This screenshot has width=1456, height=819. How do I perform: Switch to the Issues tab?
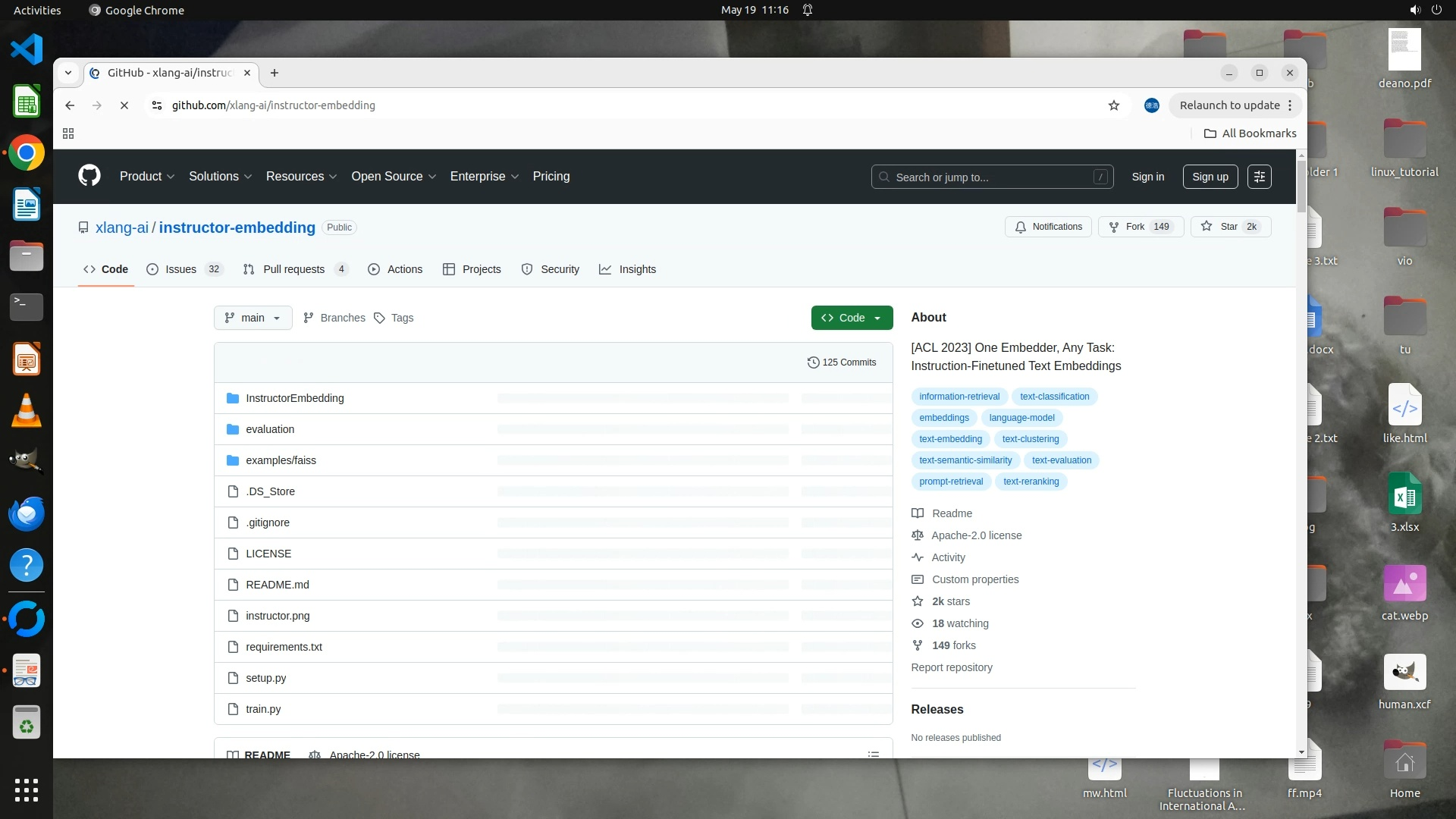[x=182, y=269]
